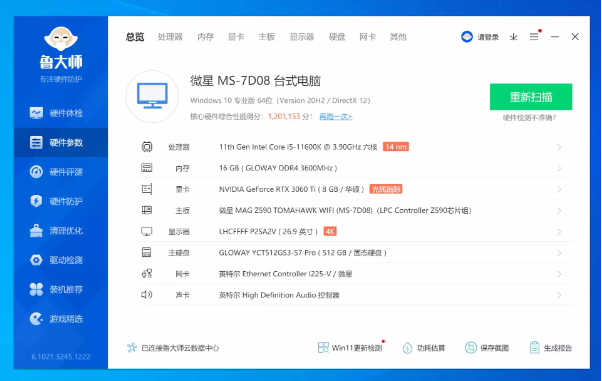Expand the 声卡 row chevron
The height and width of the screenshot is (381, 602).
[559, 295]
